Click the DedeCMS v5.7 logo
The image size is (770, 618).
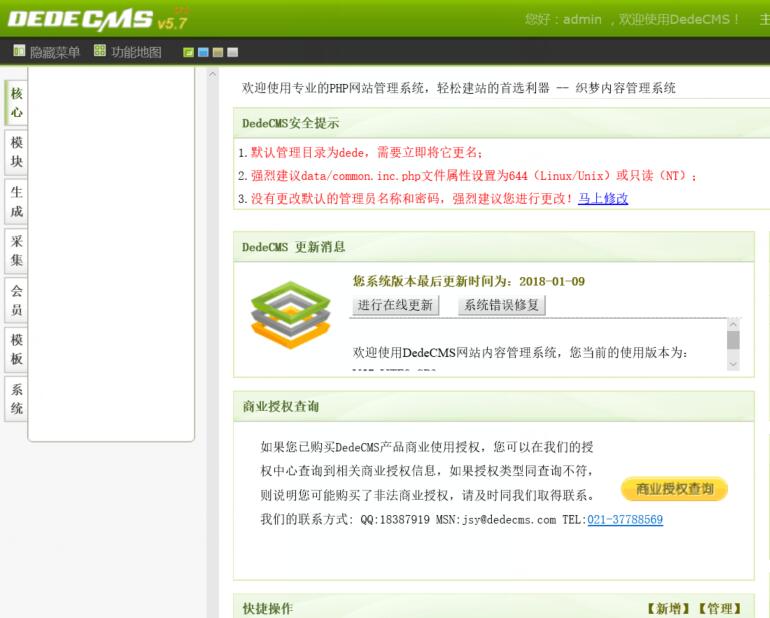click(98, 19)
